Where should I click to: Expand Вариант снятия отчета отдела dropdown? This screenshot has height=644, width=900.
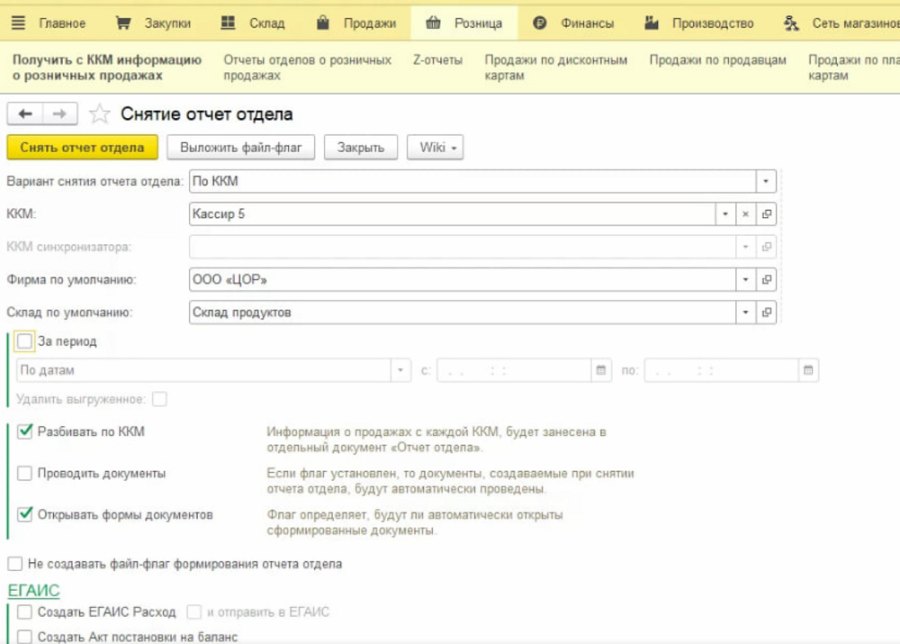coord(766,181)
